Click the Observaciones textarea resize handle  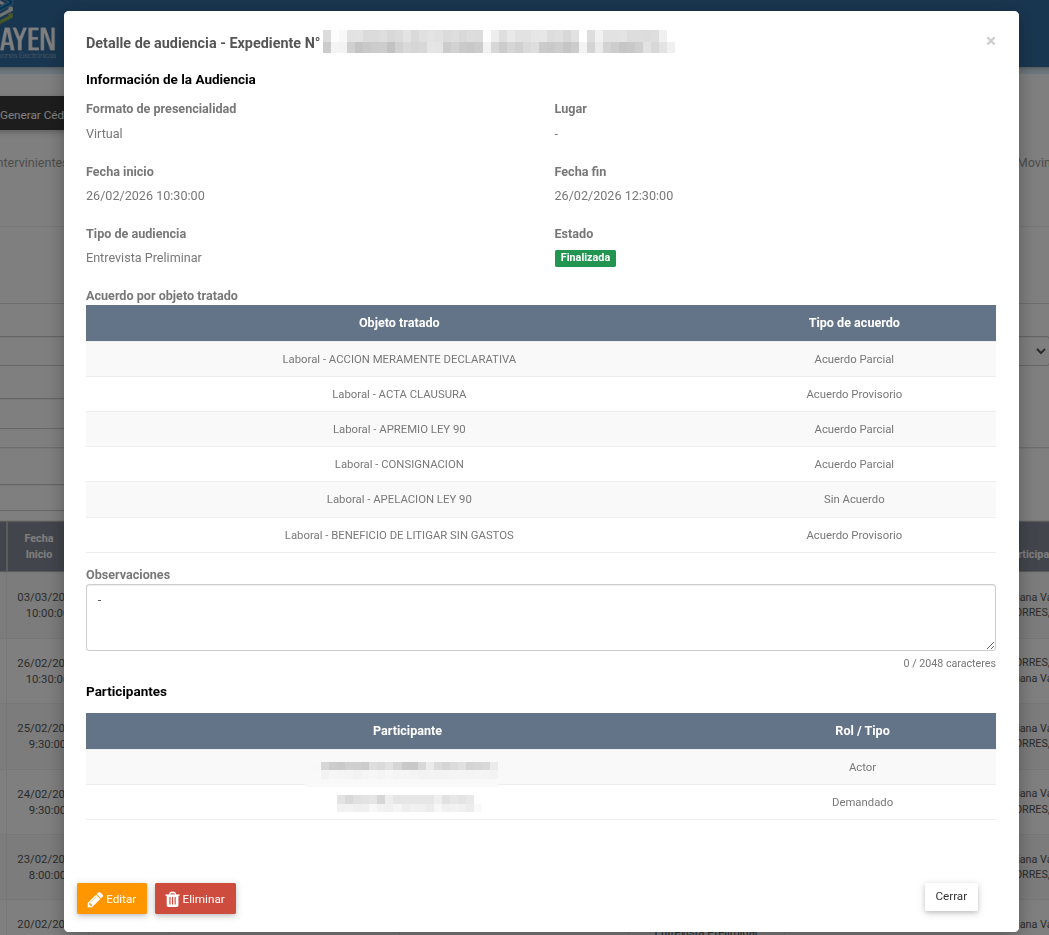click(x=990, y=645)
